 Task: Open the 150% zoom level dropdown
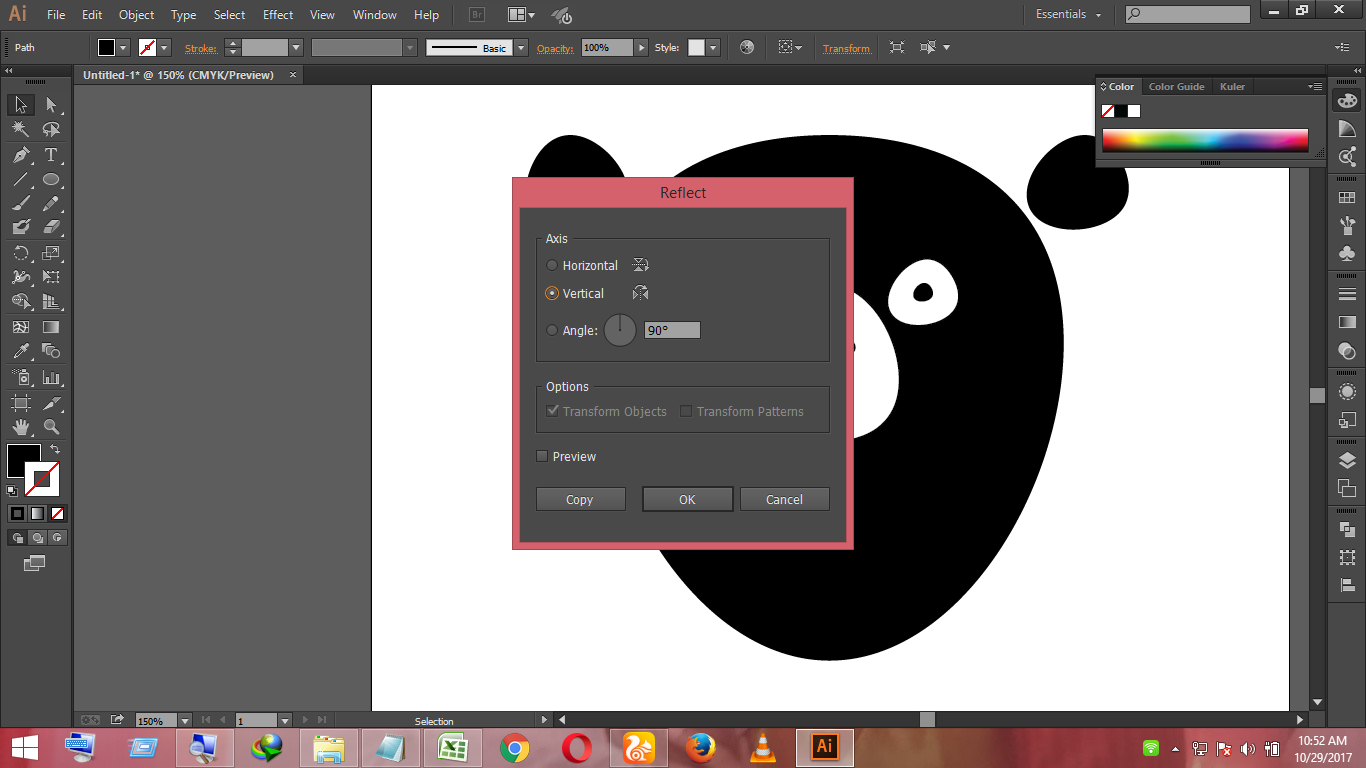pos(185,720)
